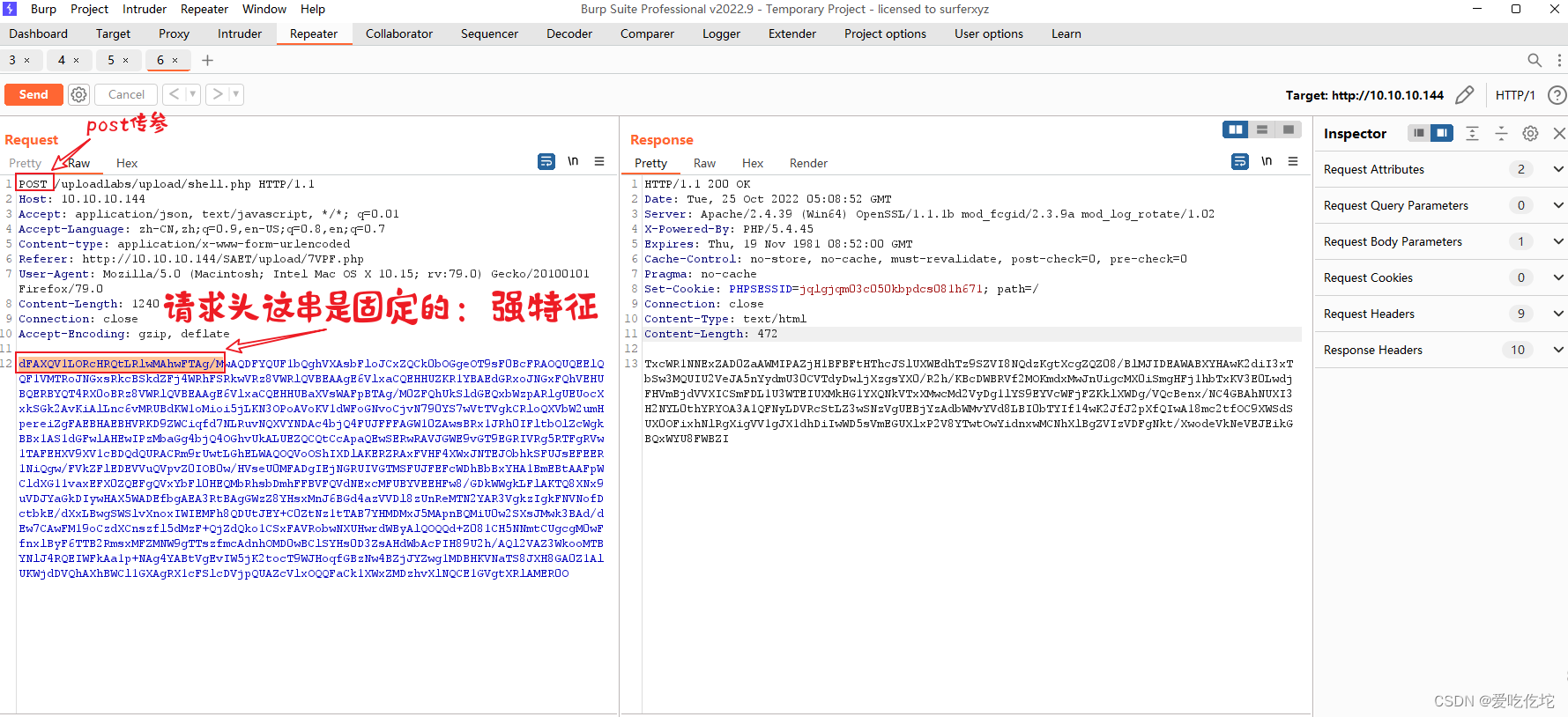The height and width of the screenshot is (717, 1568).
Task: Toggle request non-printable chars \n
Action: tap(573, 161)
